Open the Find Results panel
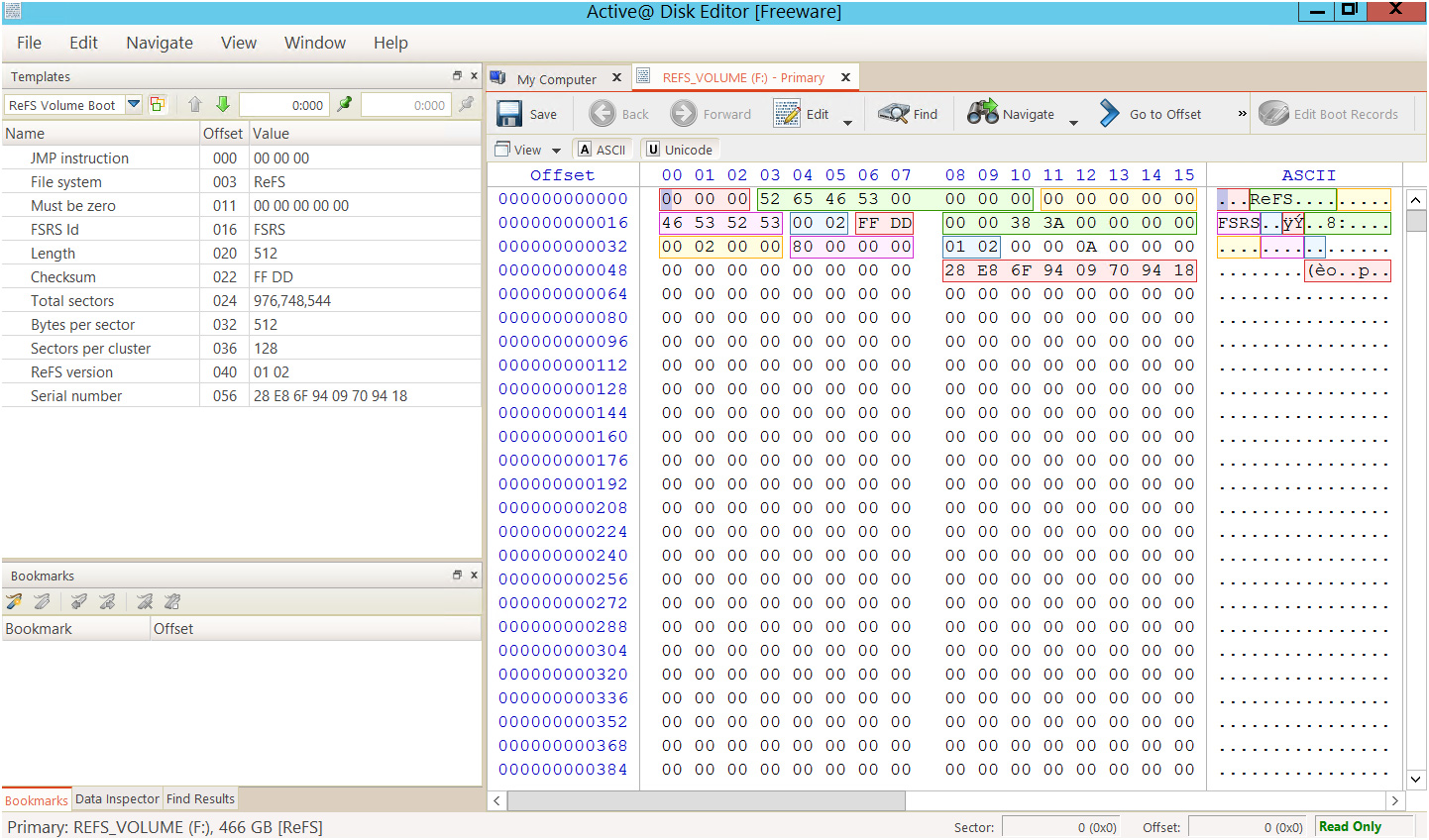The width and height of the screenshot is (1429, 840). 199,798
